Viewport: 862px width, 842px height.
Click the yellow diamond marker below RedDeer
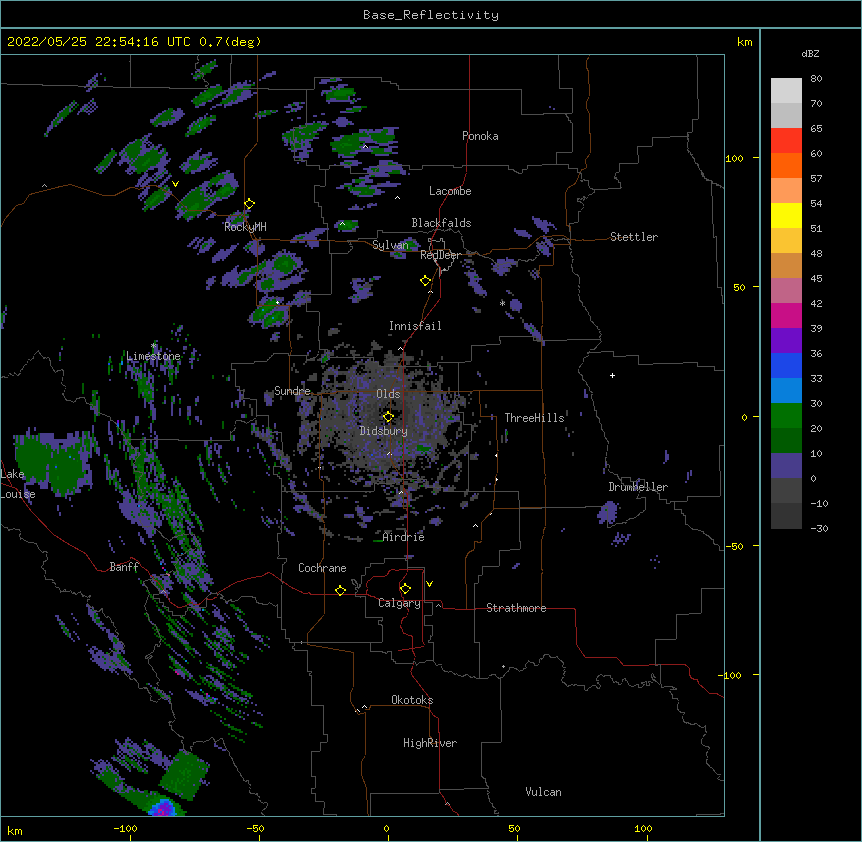coord(426,281)
